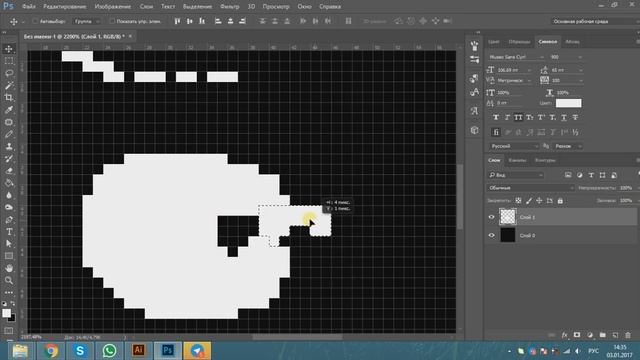Select the Pen tool

[x=9, y=220]
